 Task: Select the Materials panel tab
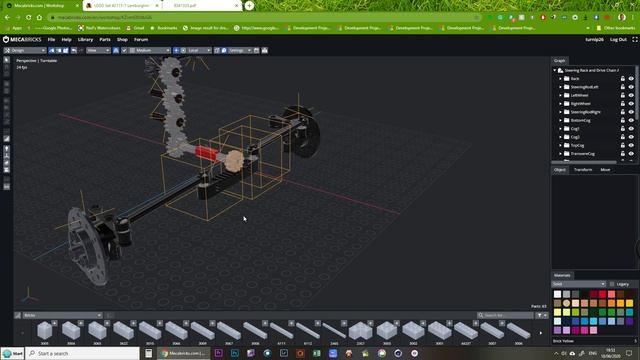pos(562,276)
